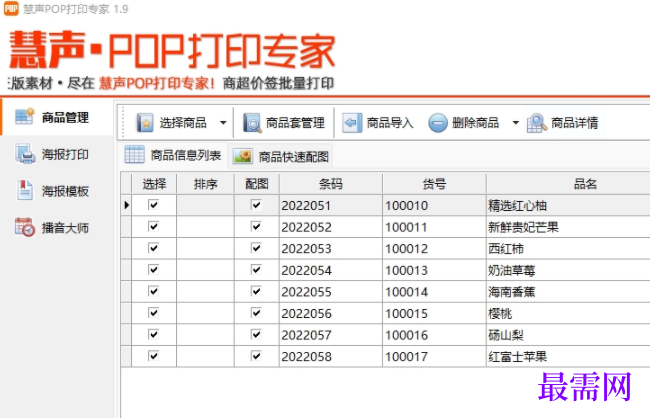Click 删除商品 button label
The height and width of the screenshot is (418, 650).
click(475, 123)
